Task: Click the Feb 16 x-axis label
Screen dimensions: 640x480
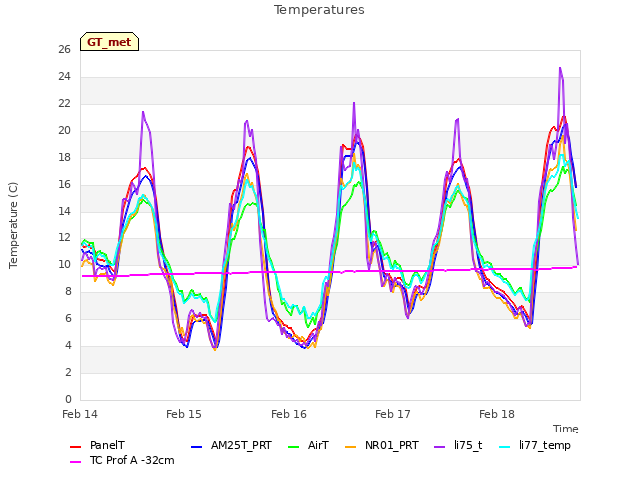Action: pyautogui.click(x=289, y=414)
